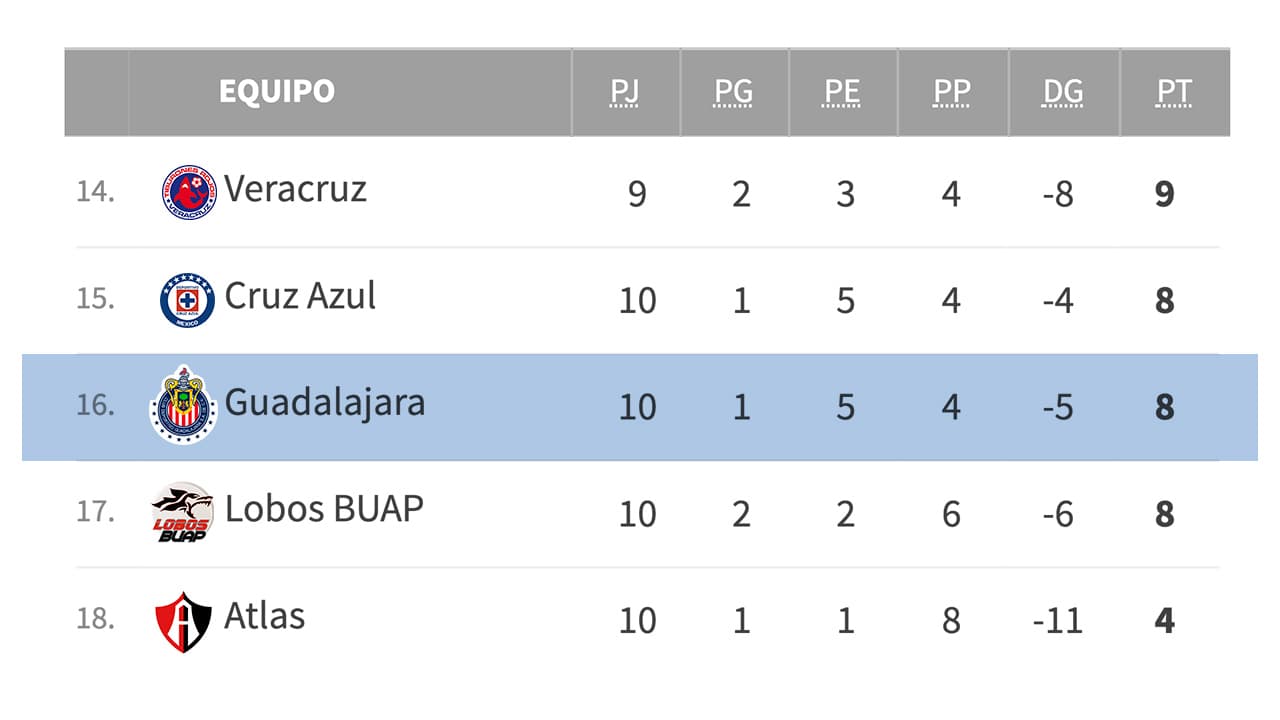
Task: Click position number 14 in the table
Action: click(95, 192)
